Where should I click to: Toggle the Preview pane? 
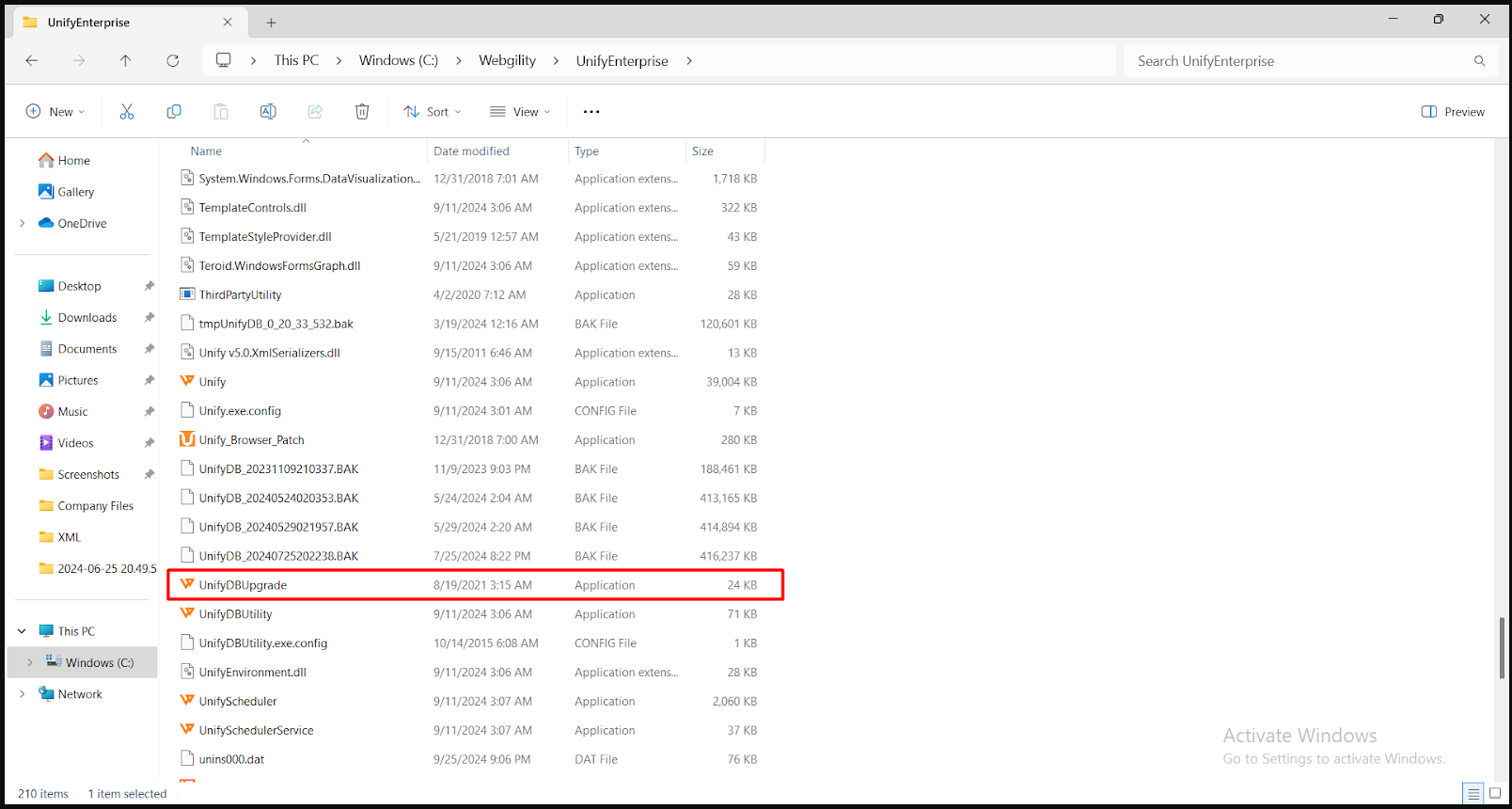point(1453,112)
